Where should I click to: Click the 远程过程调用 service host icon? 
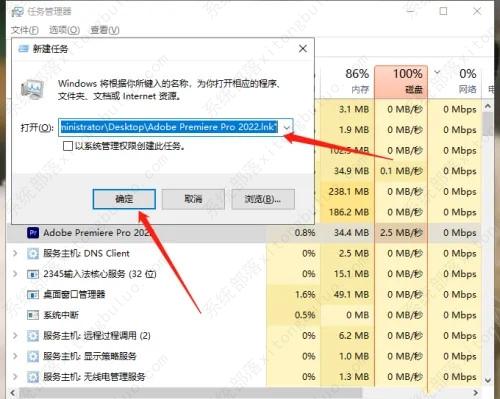point(33,336)
